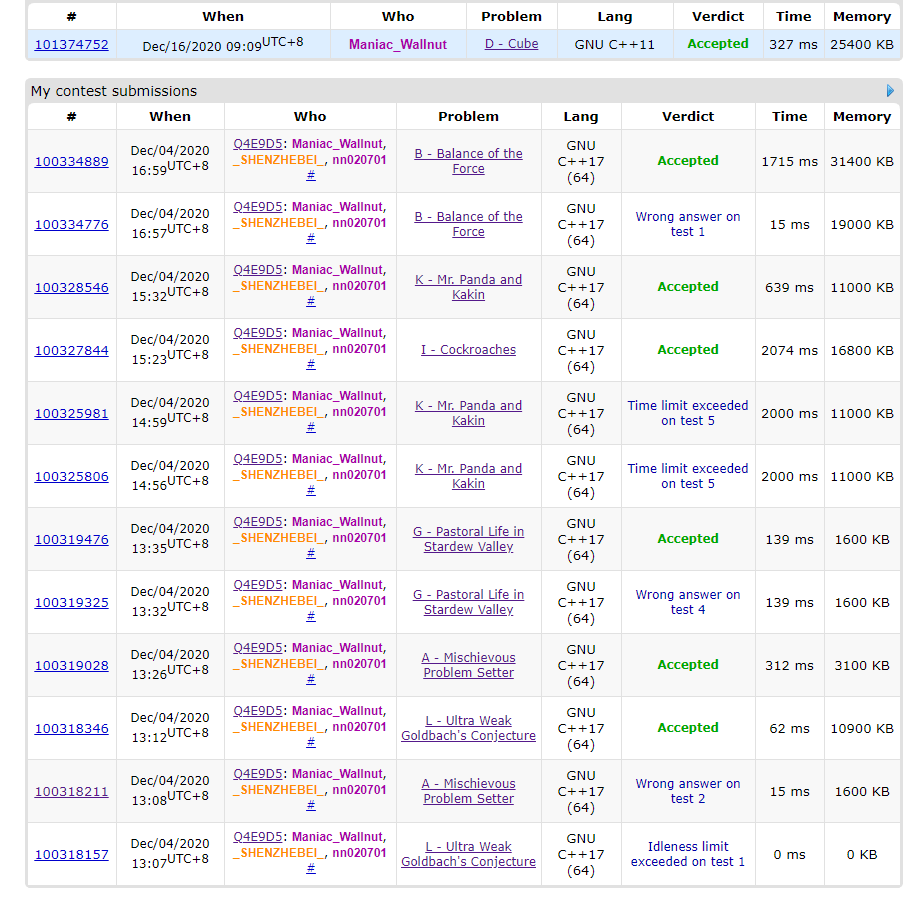Viewport: 916px width, 903px height.
Task: Click nn020701 in submission 100328546 row
Action: tap(359, 286)
